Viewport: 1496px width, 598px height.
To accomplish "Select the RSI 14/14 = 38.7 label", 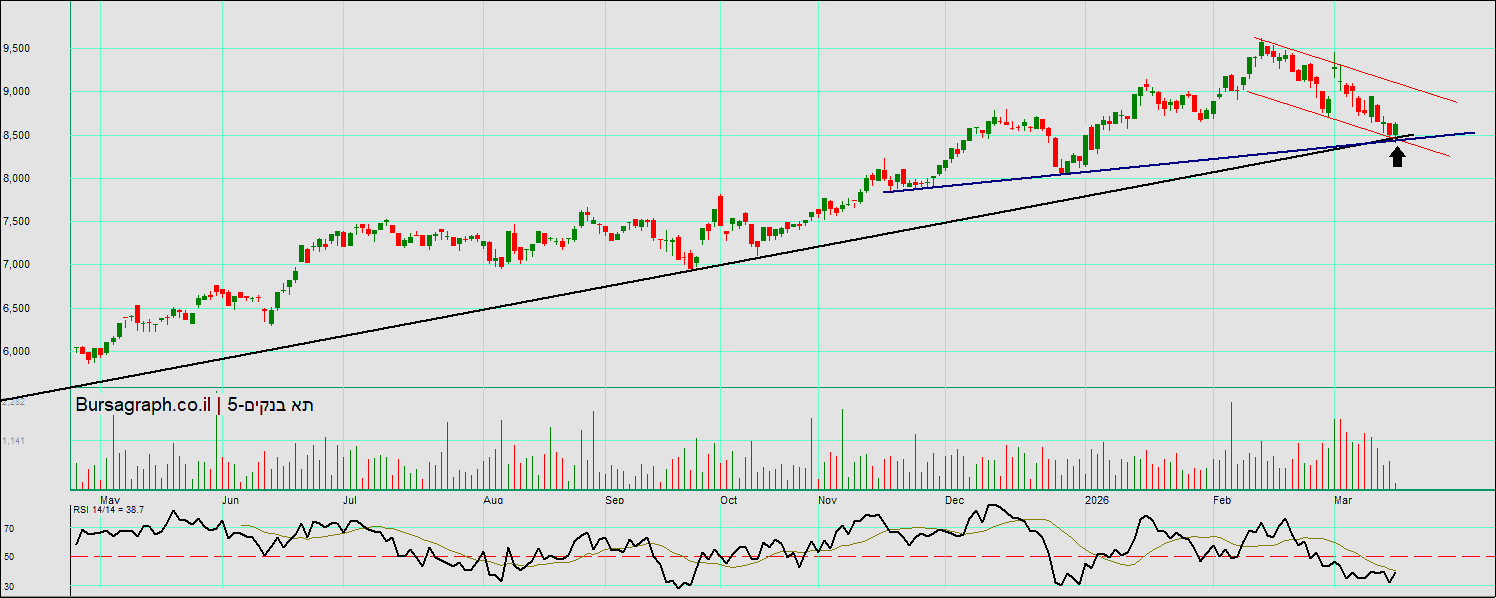I will click(108, 510).
